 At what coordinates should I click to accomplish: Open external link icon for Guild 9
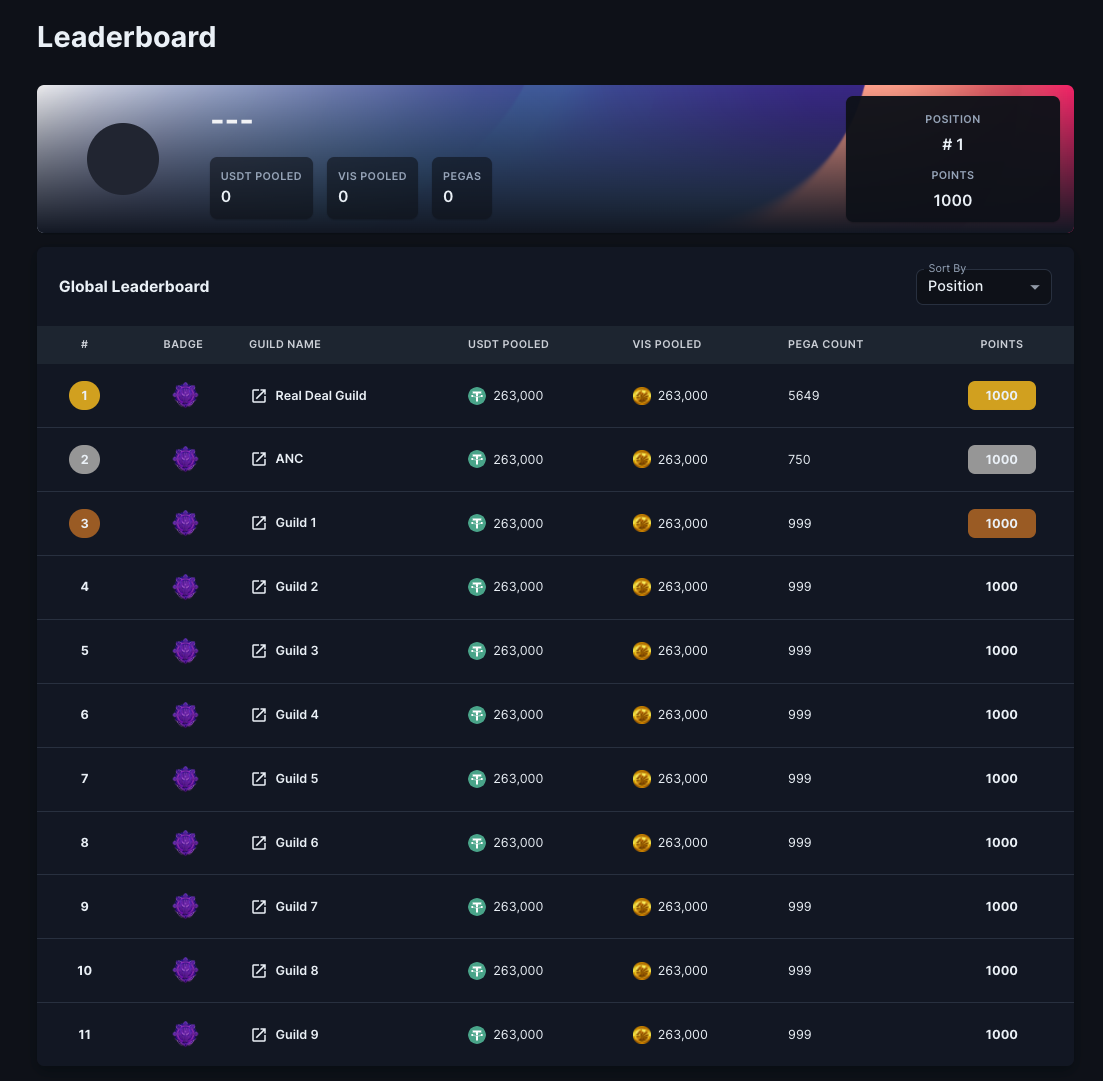pos(259,1035)
